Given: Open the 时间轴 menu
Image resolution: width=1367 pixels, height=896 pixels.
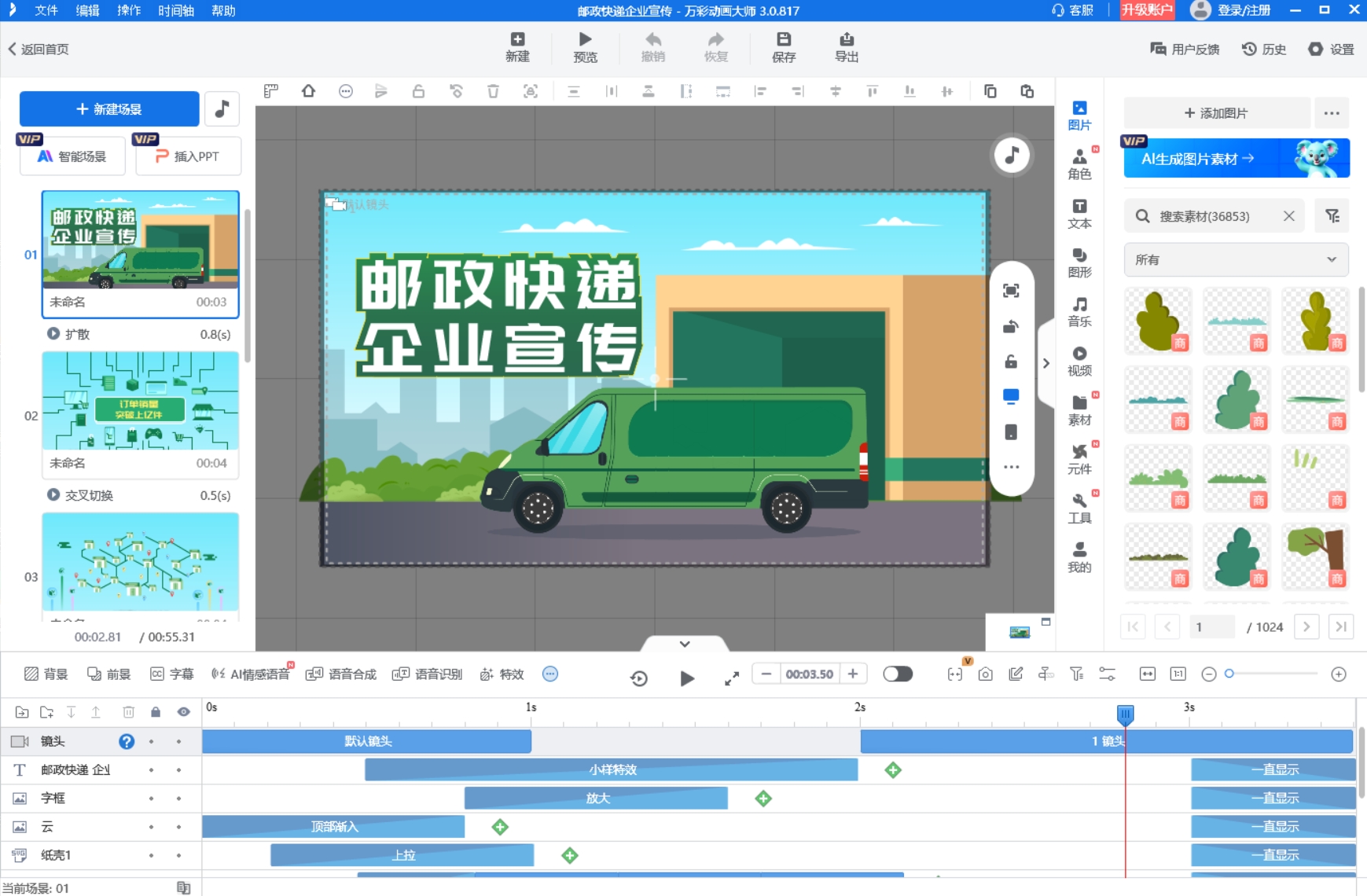Looking at the screenshot, I should [x=175, y=10].
